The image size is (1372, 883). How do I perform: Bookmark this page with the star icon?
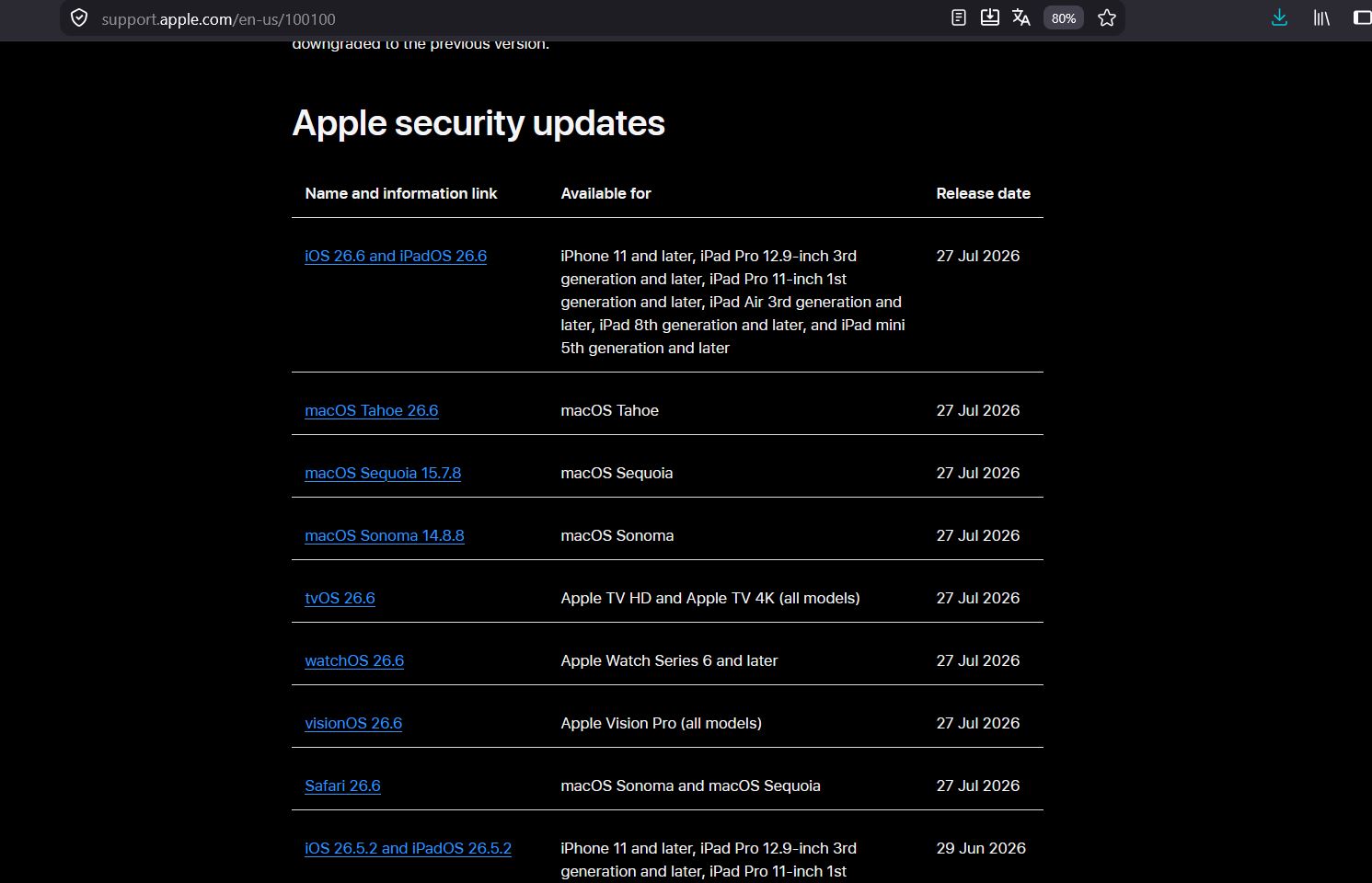pos(1107,17)
